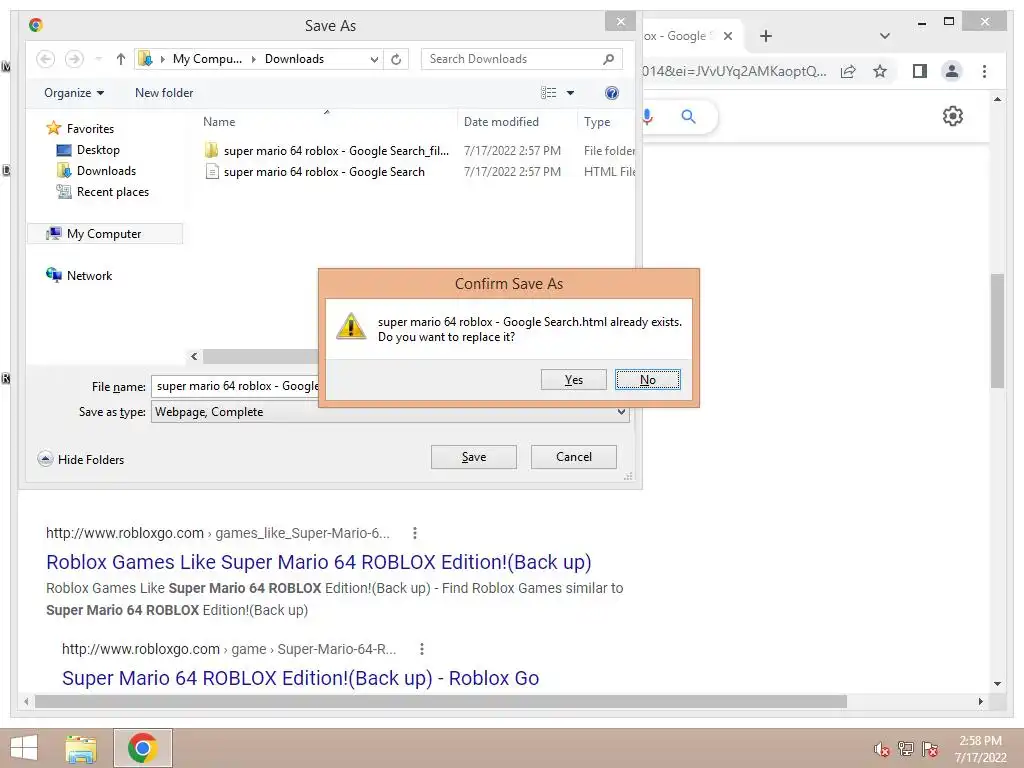Expand the address path dropdown arrow
This screenshot has width=1024, height=768.
coord(374,59)
